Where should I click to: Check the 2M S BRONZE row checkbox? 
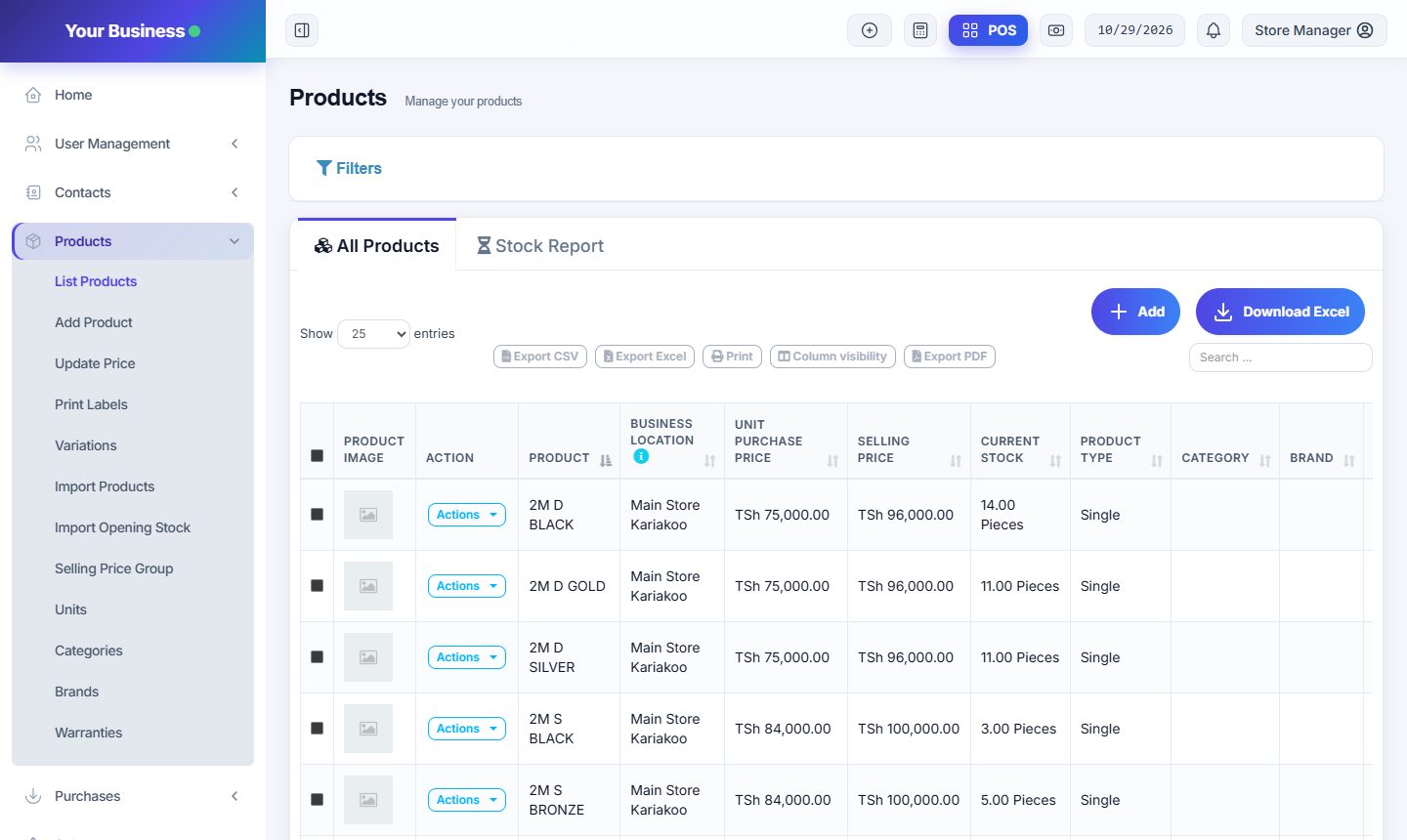coord(317,800)
